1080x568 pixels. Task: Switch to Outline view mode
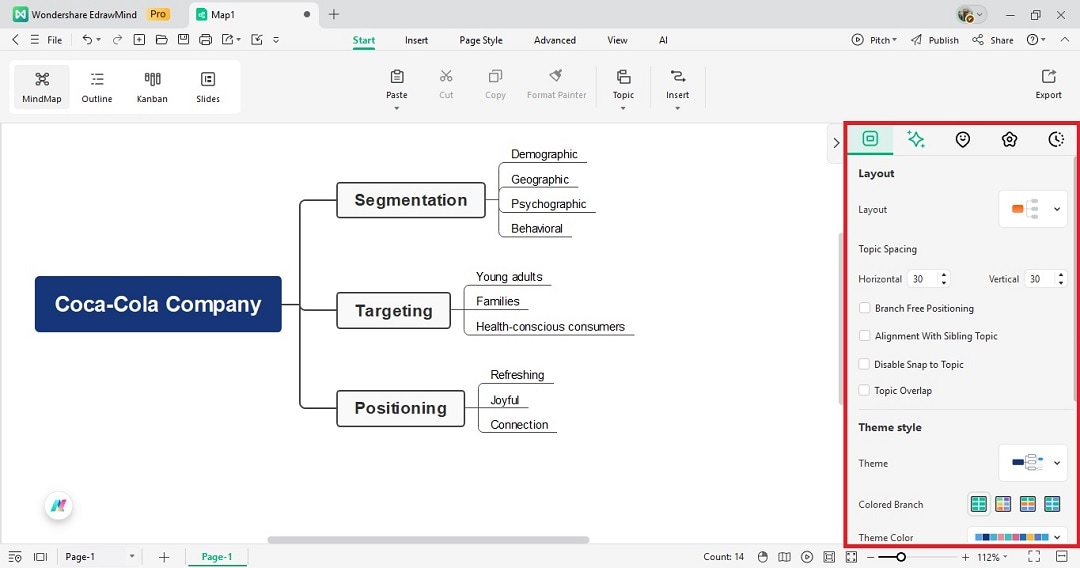coord(97,87)
